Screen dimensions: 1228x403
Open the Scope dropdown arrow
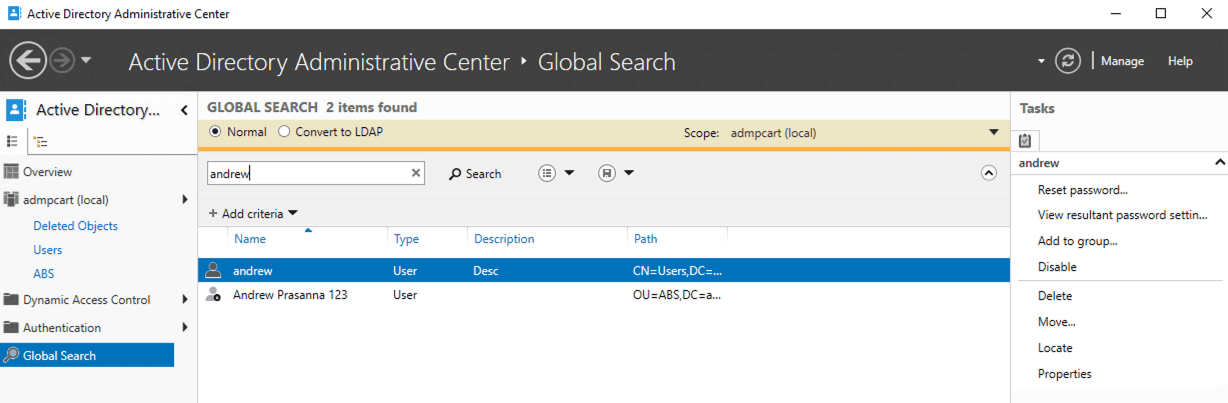(x=993, y=132)
